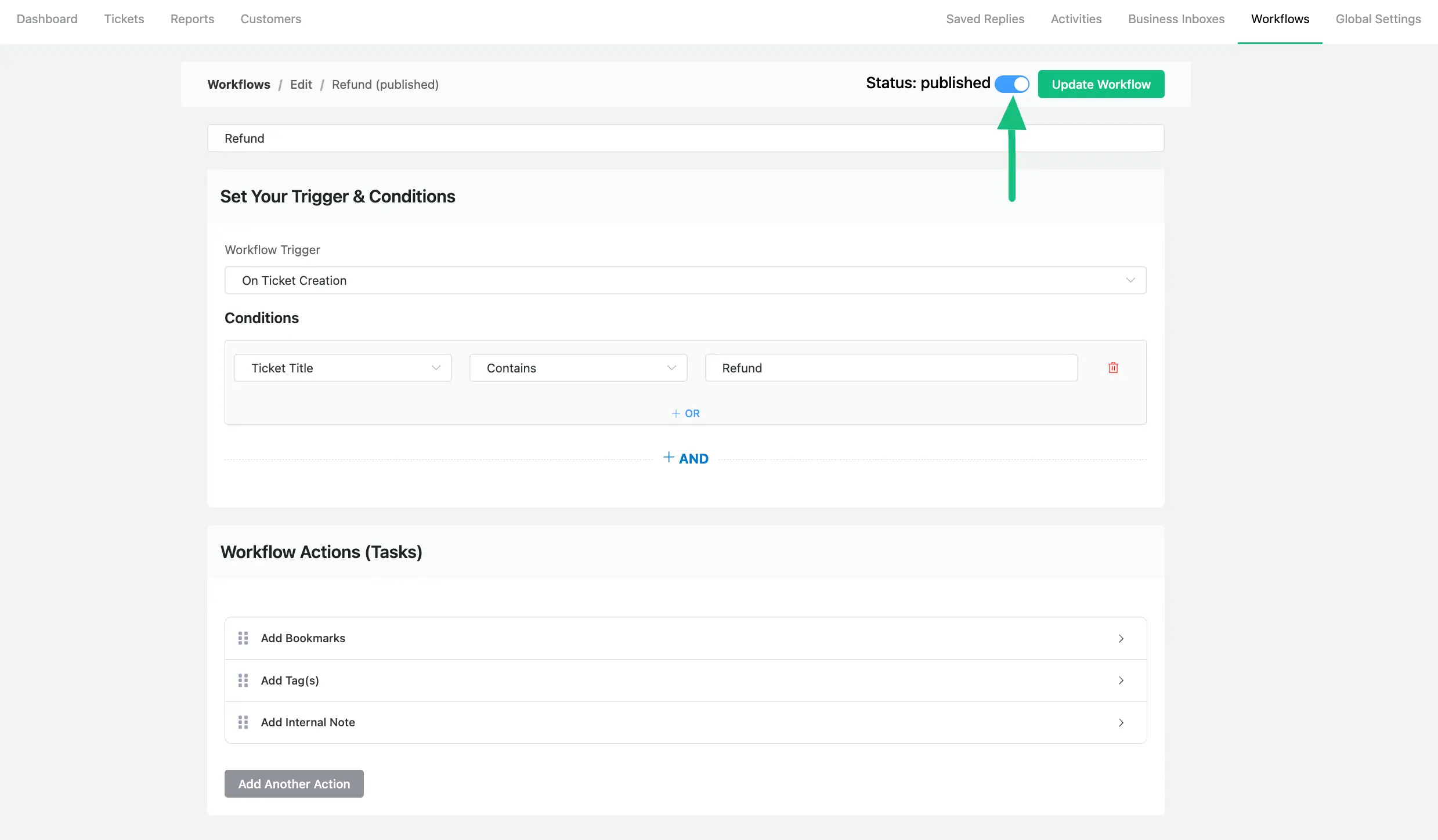
Task: Expand the Add Bookmarks action
Action: pyautogui.click(x=1121, y=638)
